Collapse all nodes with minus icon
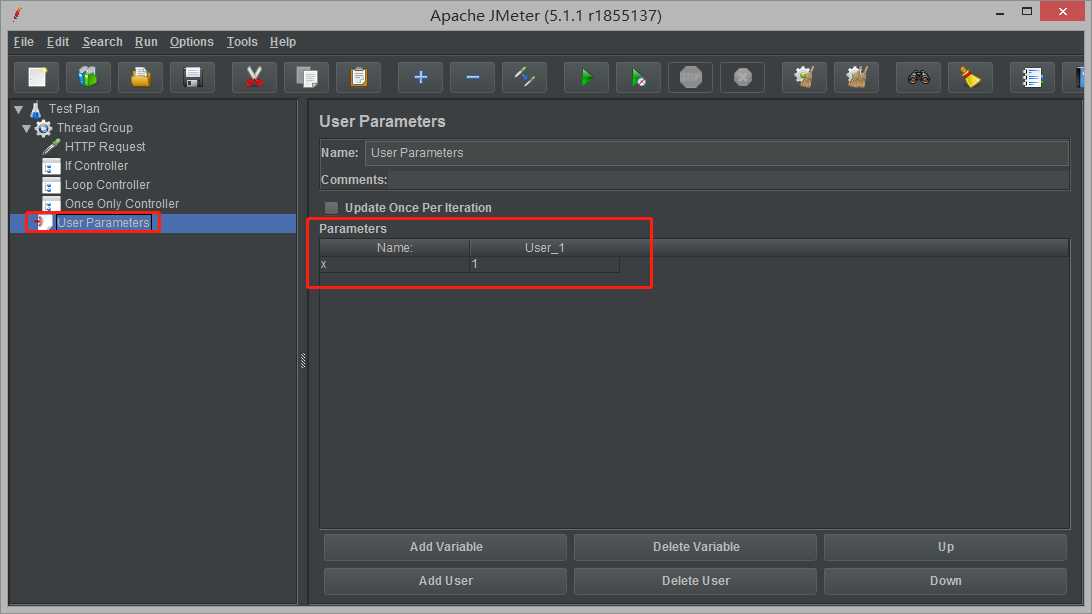 point(472,77)
